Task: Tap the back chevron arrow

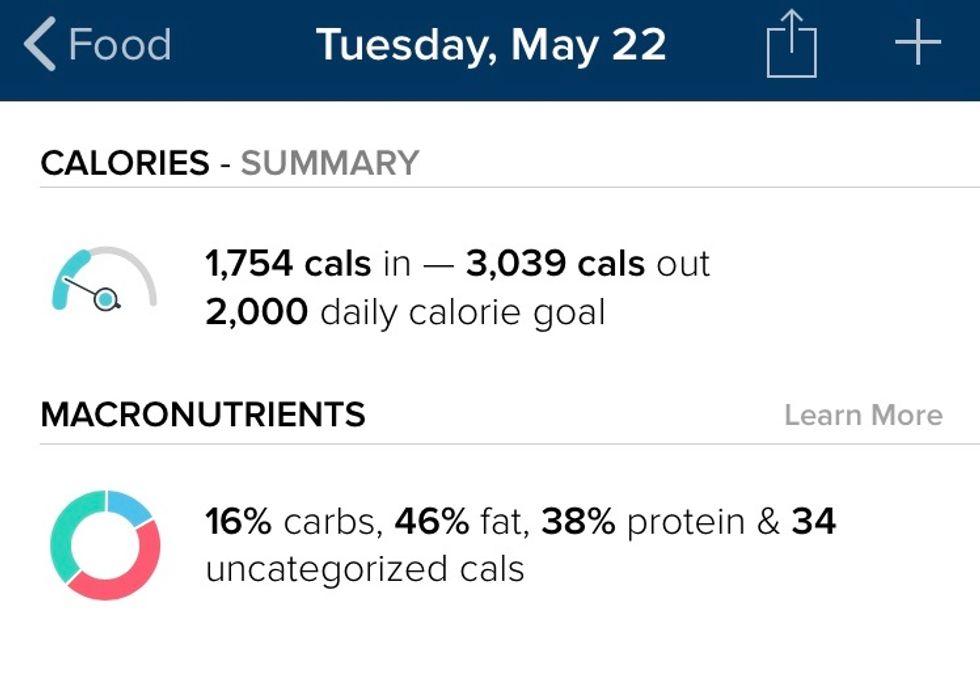Action: click(x=40, y=46)
